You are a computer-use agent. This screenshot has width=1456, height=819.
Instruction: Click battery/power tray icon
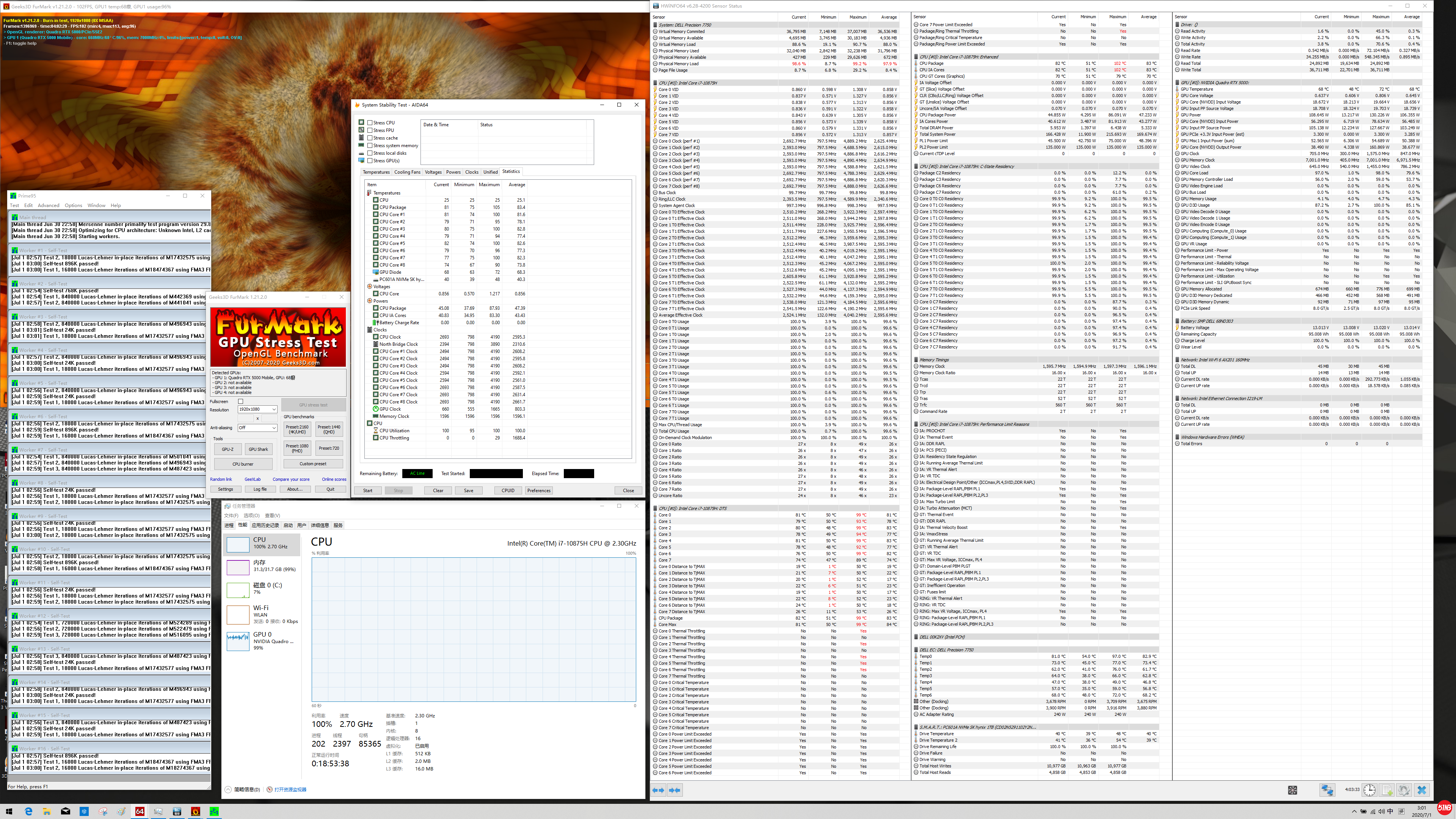click(x=1363, y=812)
